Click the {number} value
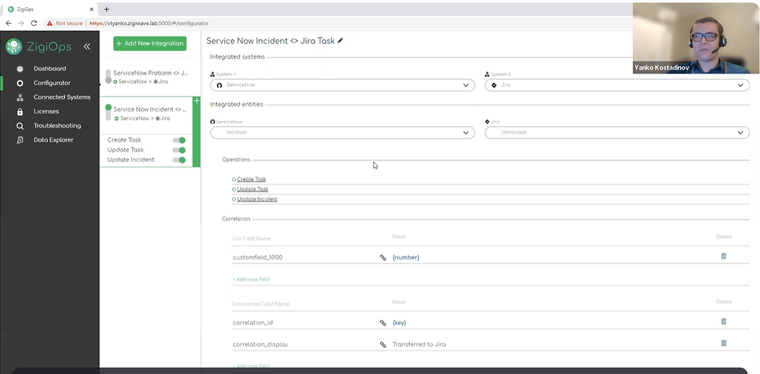This screenshot has height=374, width=760. [406, 257]
